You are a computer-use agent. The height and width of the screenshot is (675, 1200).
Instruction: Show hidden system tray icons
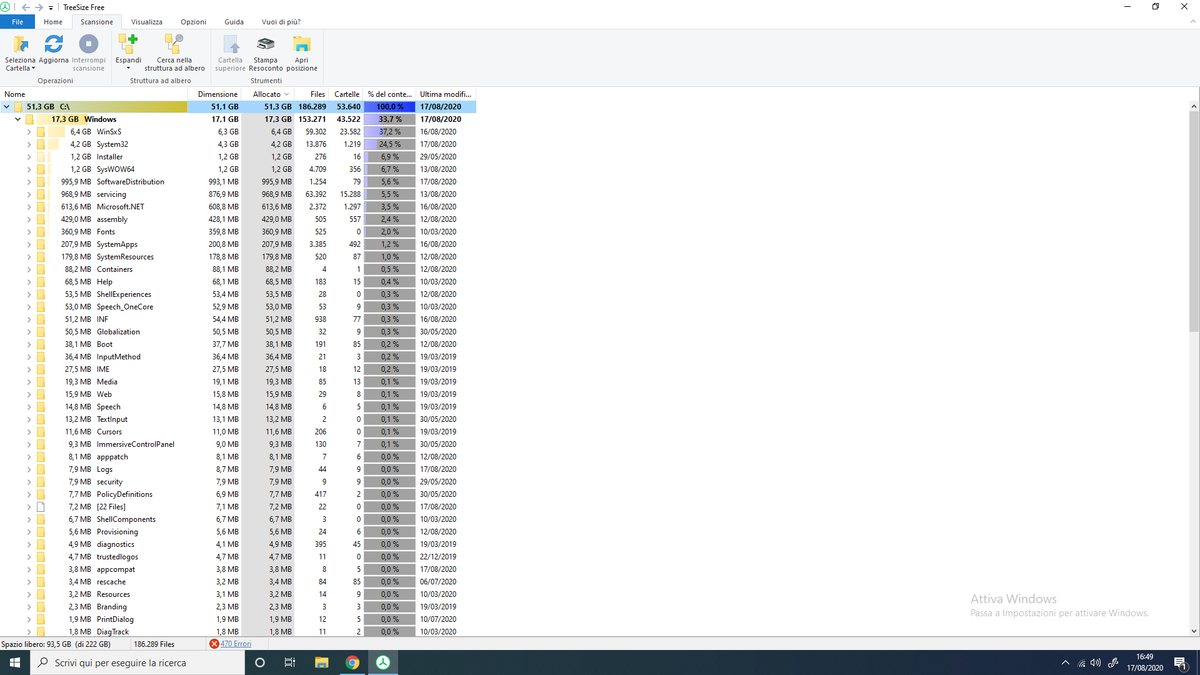tap(1066, 662)
